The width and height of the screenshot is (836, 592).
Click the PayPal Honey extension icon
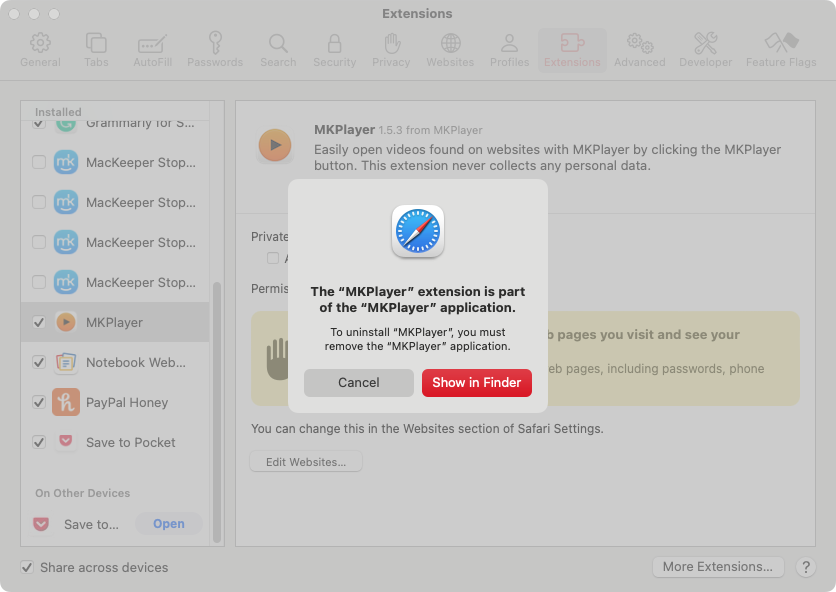pos(66,402)
